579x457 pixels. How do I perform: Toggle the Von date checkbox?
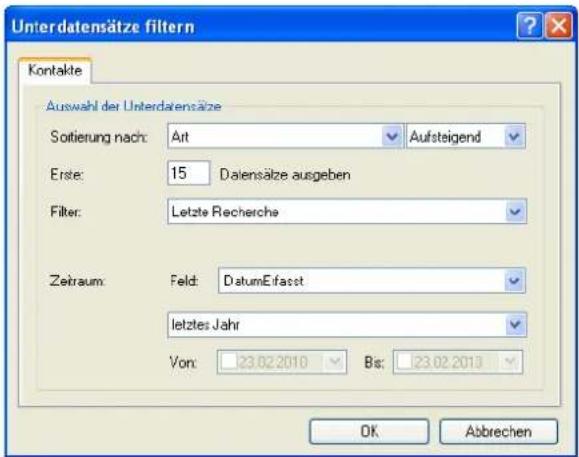pyautogui.click(x=229, y=362)
